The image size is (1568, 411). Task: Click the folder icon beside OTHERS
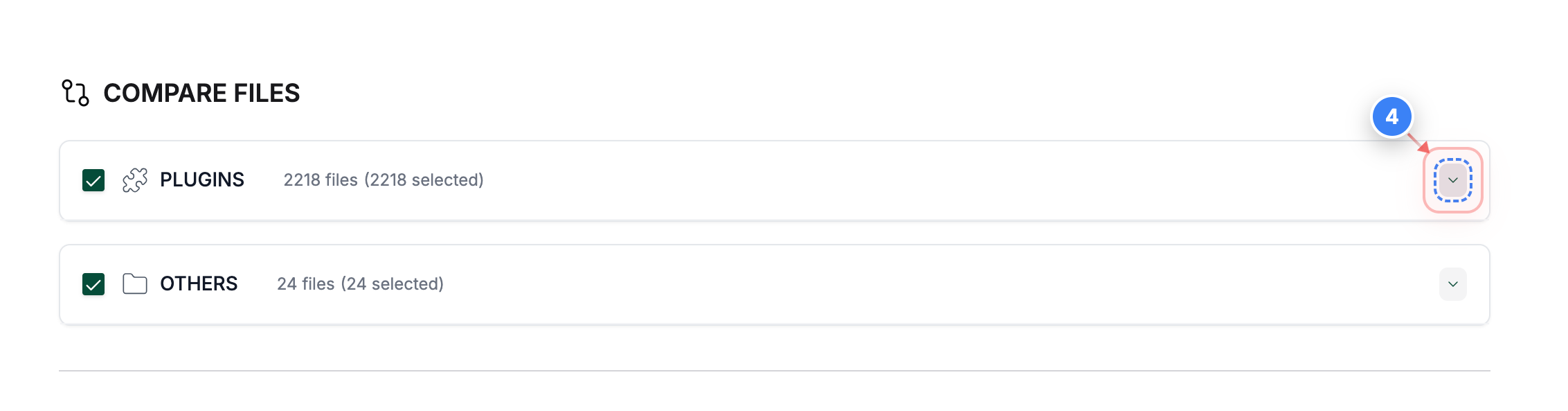[x=136, y=283]
